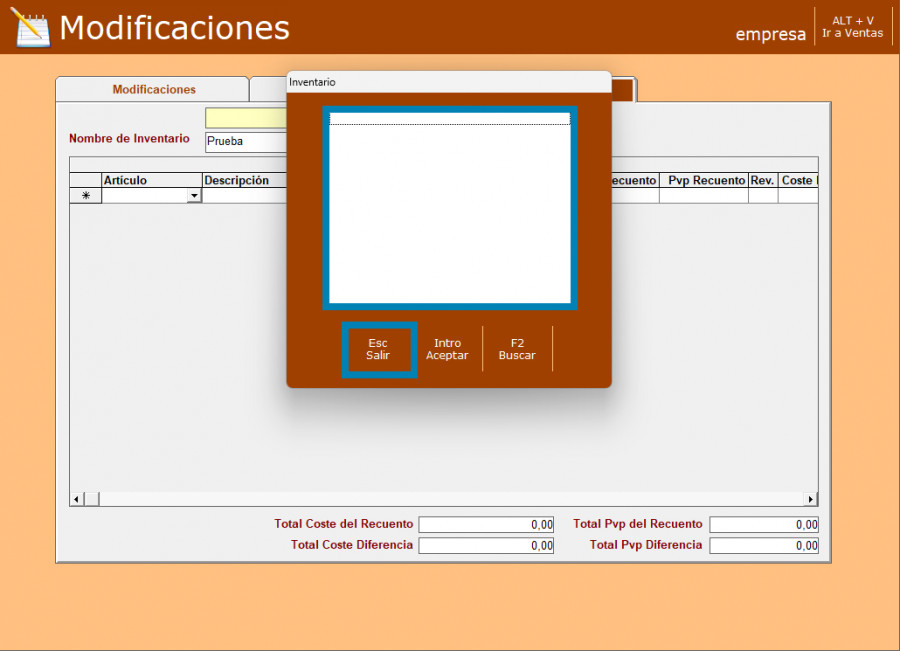Click the horizontal scrollbar right arrow
Screen dimensions: 900x651
(811, 499)
